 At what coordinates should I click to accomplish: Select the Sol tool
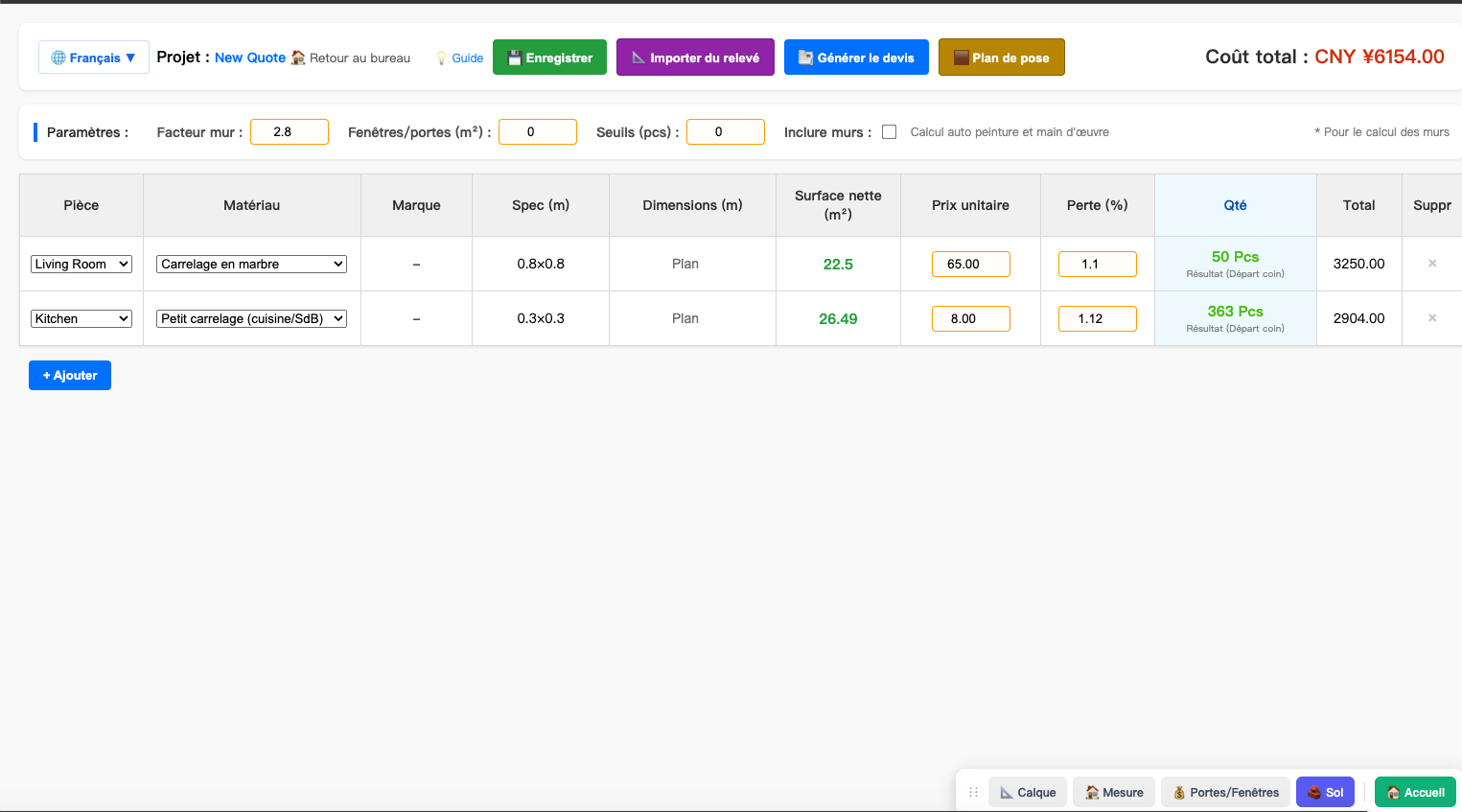1326,793
